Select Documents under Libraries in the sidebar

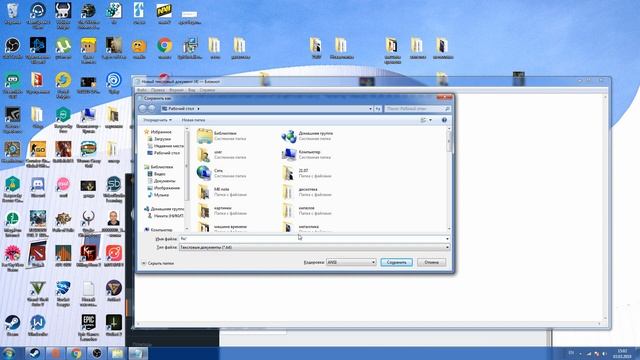click(x=161, y=181)
